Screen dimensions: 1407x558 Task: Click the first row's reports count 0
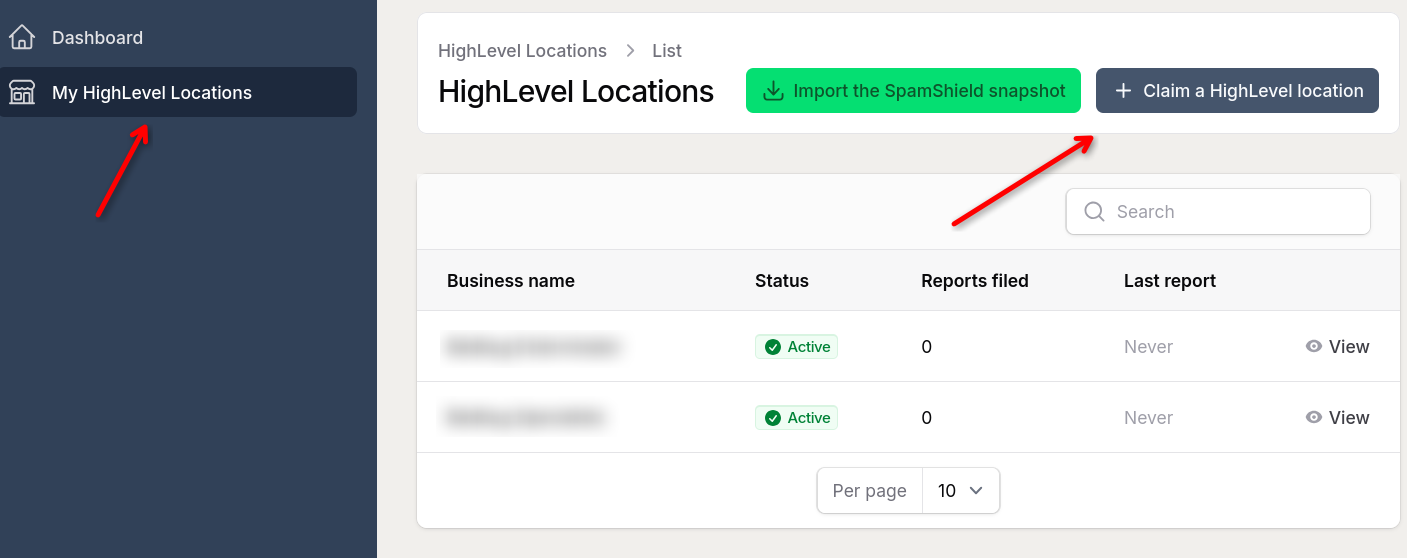[927, 347]
